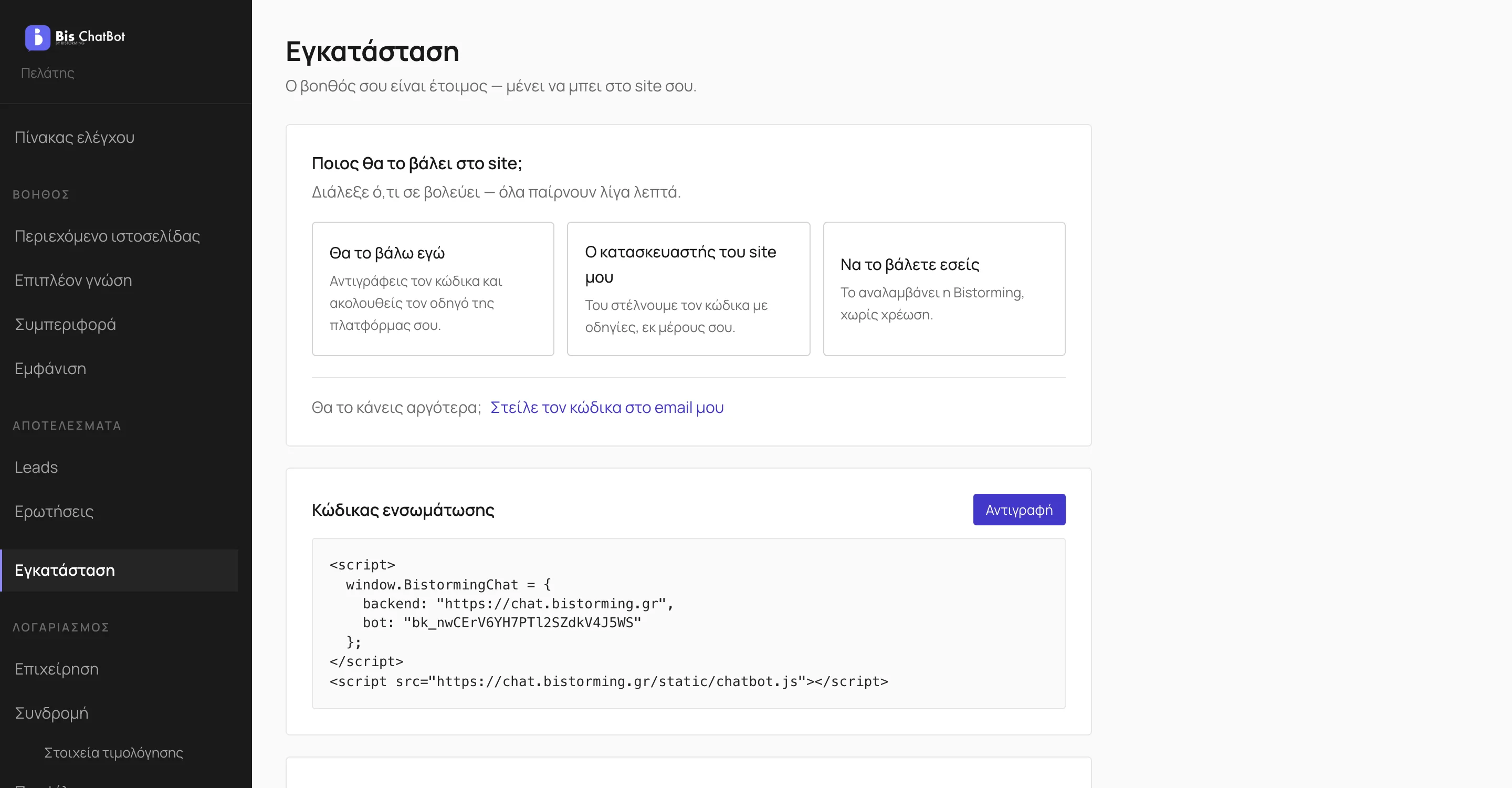Open Συνδρομή in sidebar

coord(51,713)
